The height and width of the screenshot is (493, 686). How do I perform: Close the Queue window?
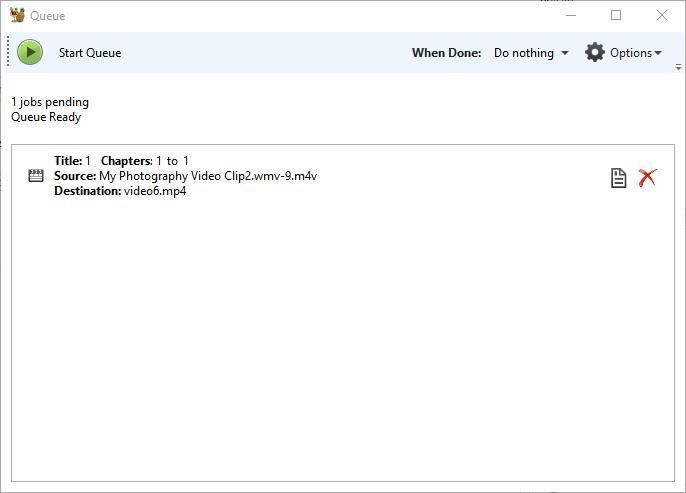[x=661, y=15]
